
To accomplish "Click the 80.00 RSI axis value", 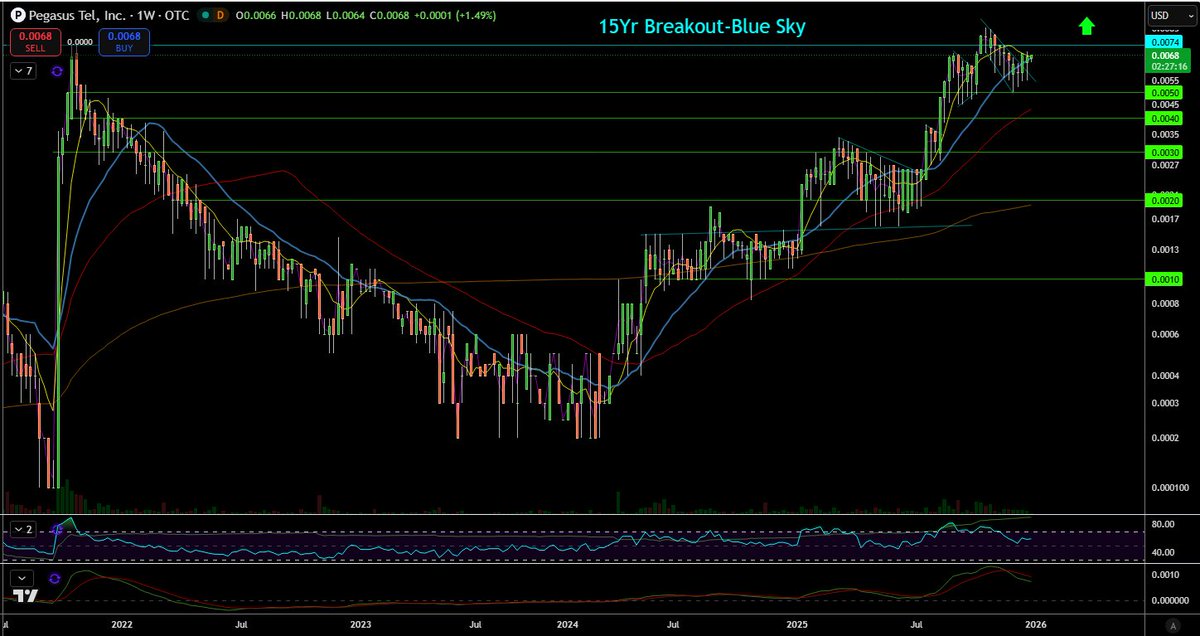I will coord(1162,523).
